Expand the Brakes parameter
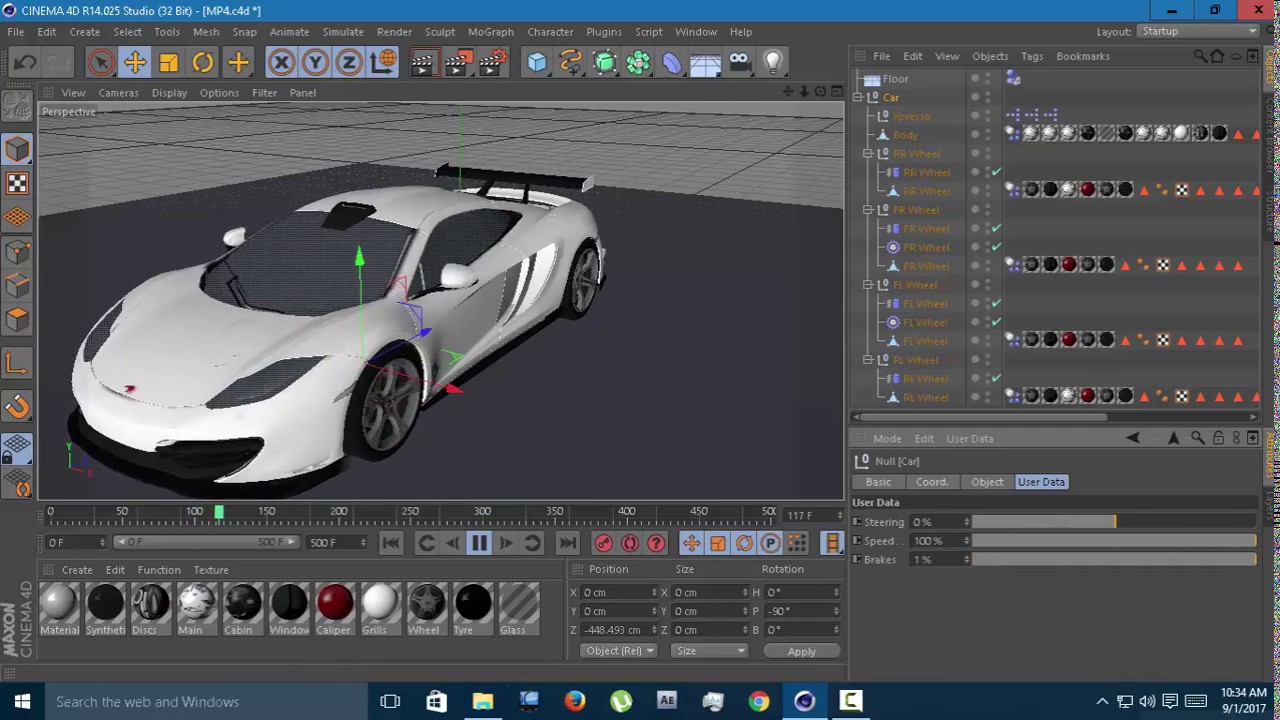Image resolution: width=1280 pixels, height=720 pixels. coord(857,560)
